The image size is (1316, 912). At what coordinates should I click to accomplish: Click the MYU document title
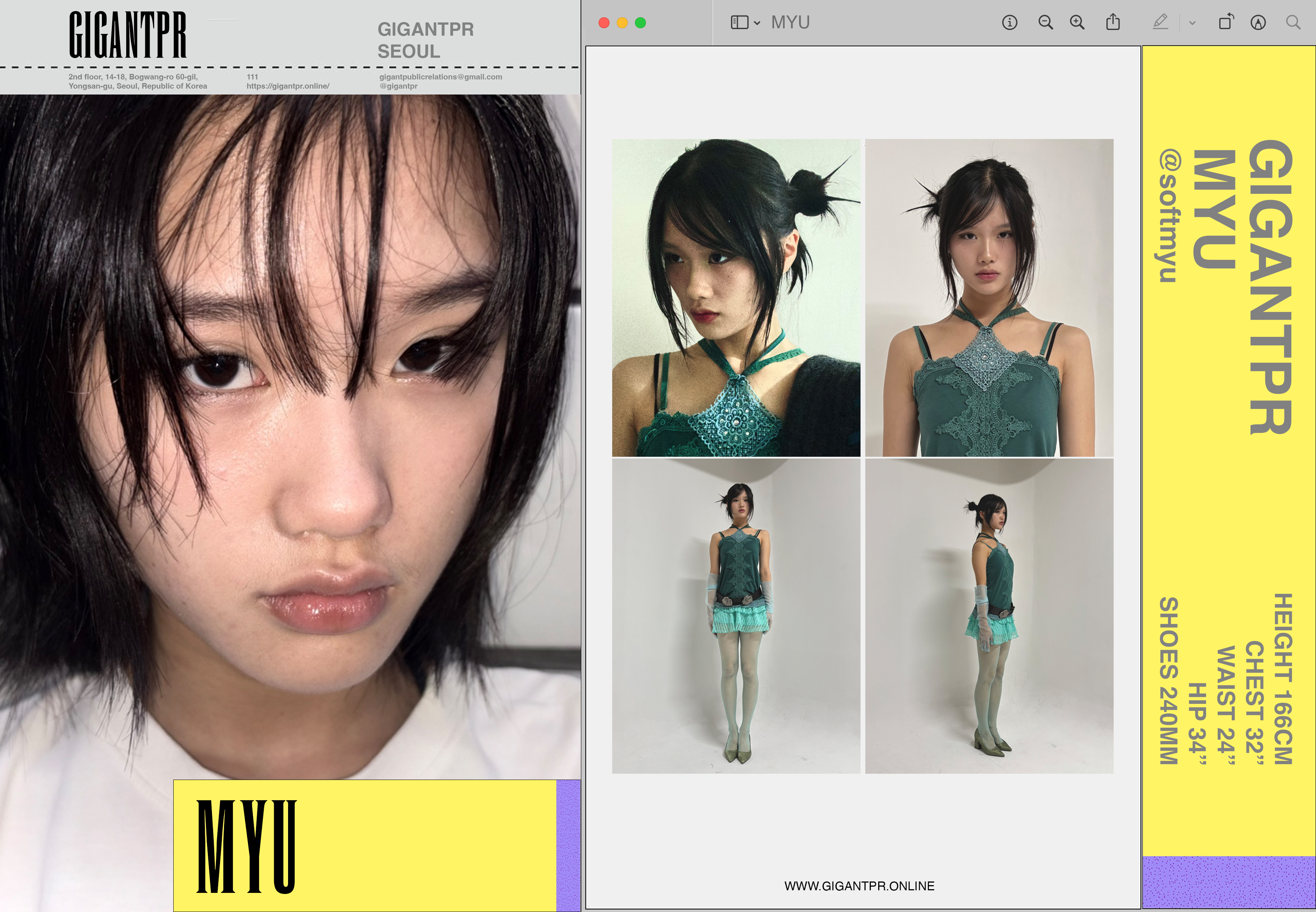click(x=790, y=23)
